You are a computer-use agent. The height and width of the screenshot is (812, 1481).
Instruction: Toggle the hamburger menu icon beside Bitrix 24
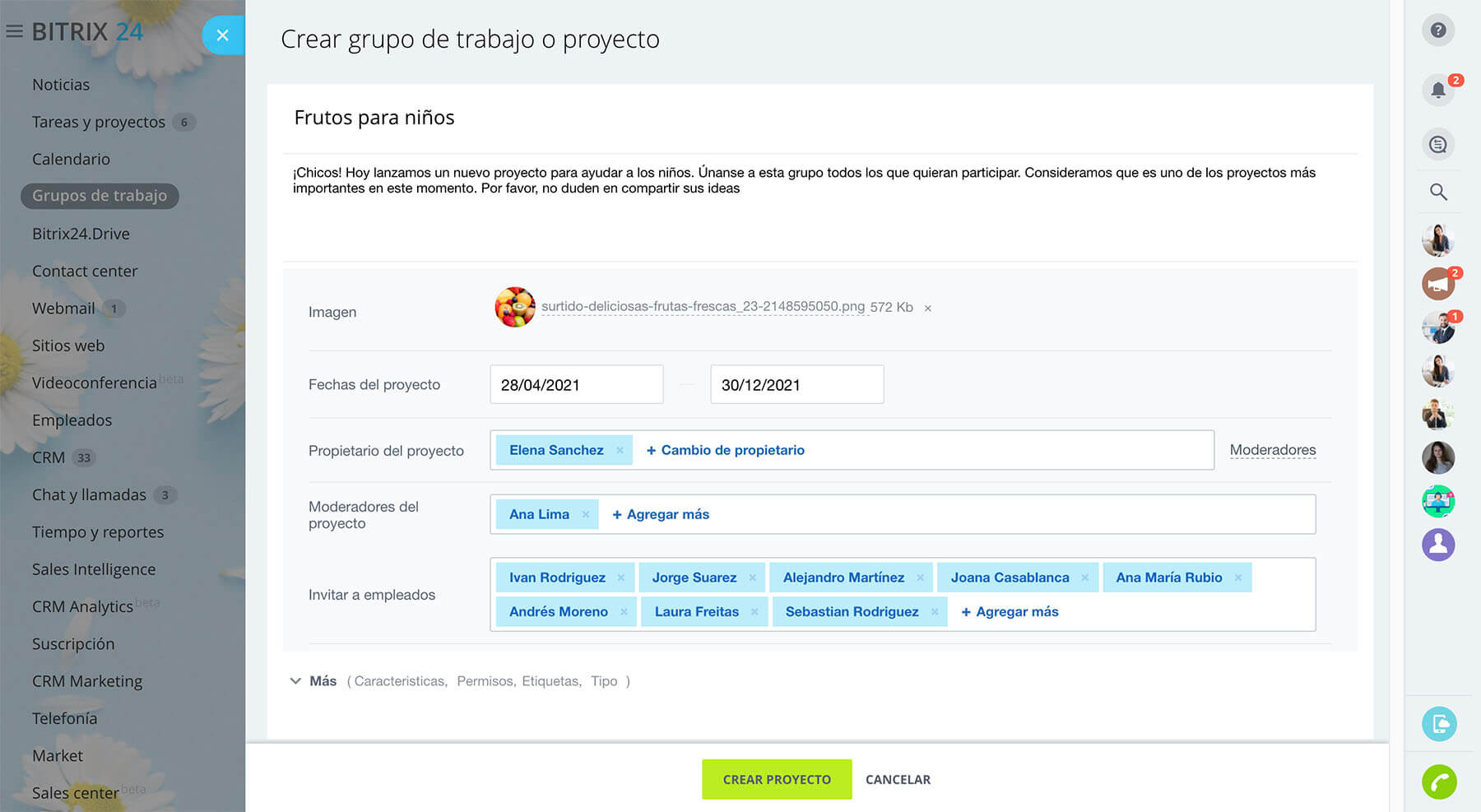pyautogui.click(x=14, y=32)
